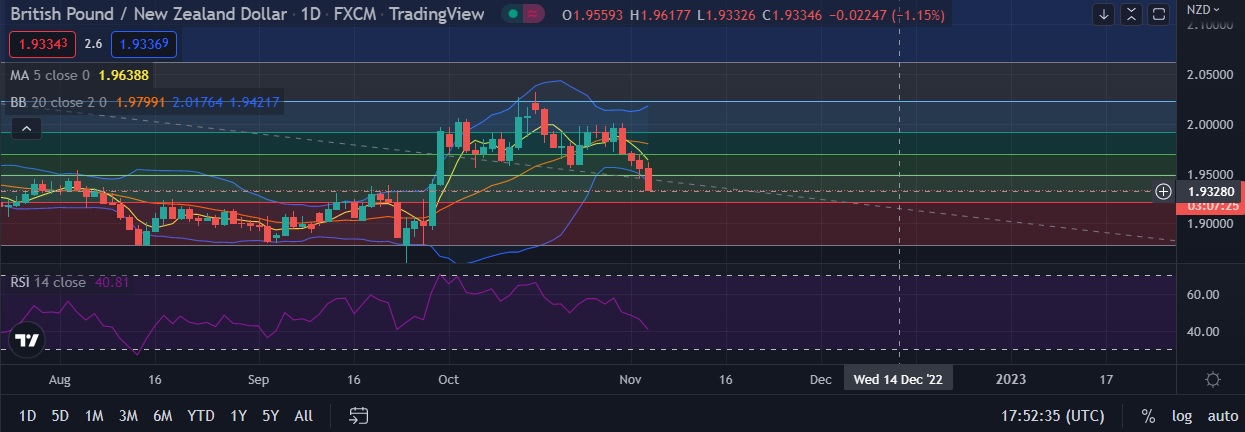Set range to 1Y
The image size is (1245, 432).
pyautogui.click(x=238, y=416)
